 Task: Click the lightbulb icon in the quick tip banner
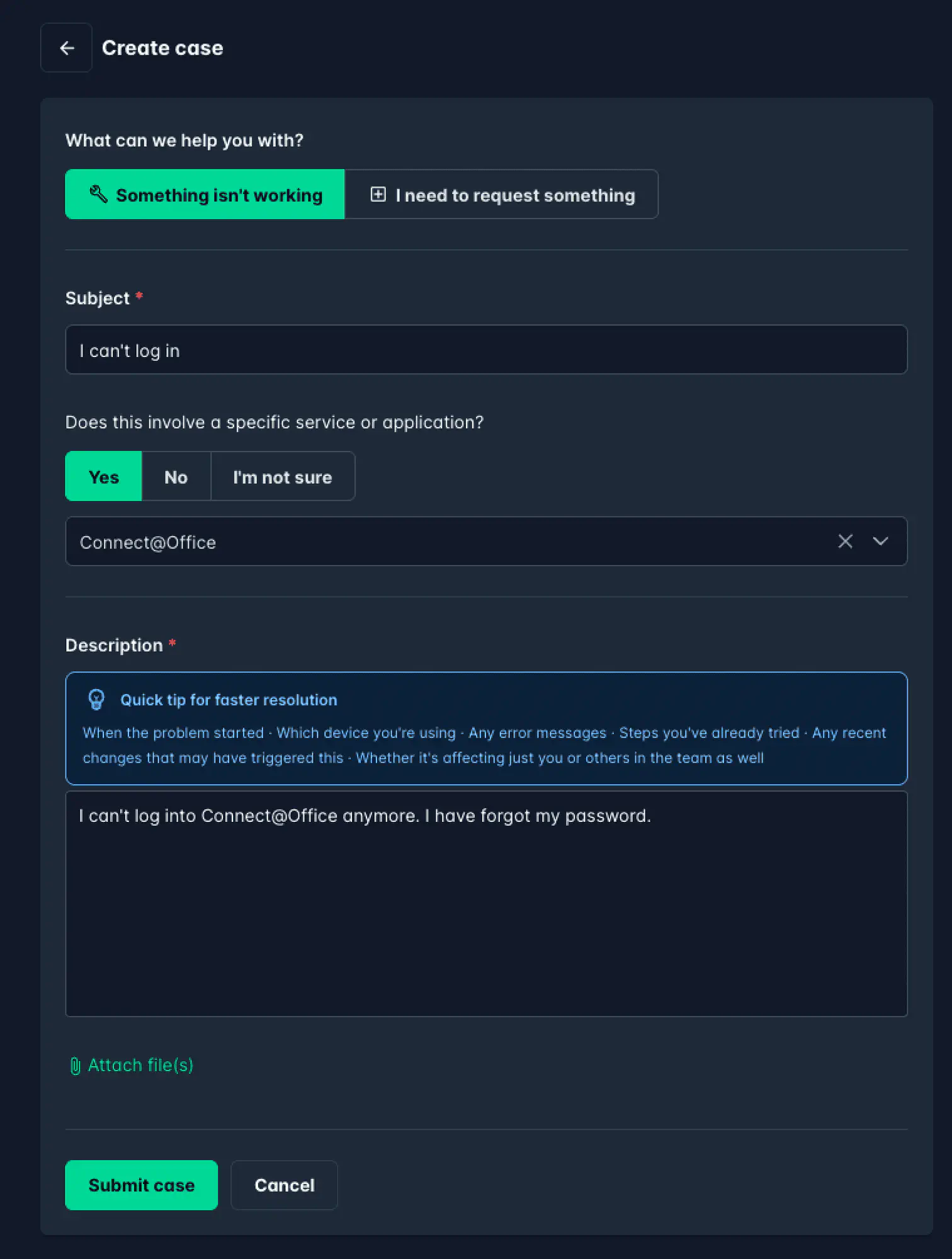[x=96, y=699]
